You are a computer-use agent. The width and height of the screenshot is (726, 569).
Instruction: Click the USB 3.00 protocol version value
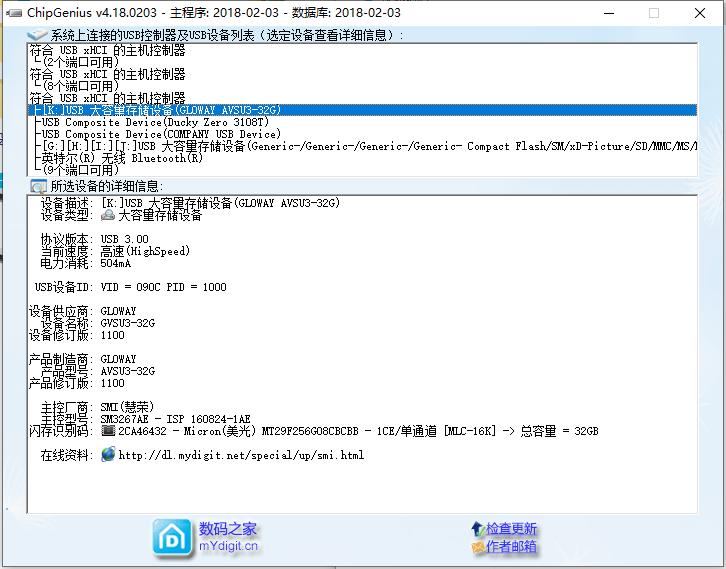point(125,239)
